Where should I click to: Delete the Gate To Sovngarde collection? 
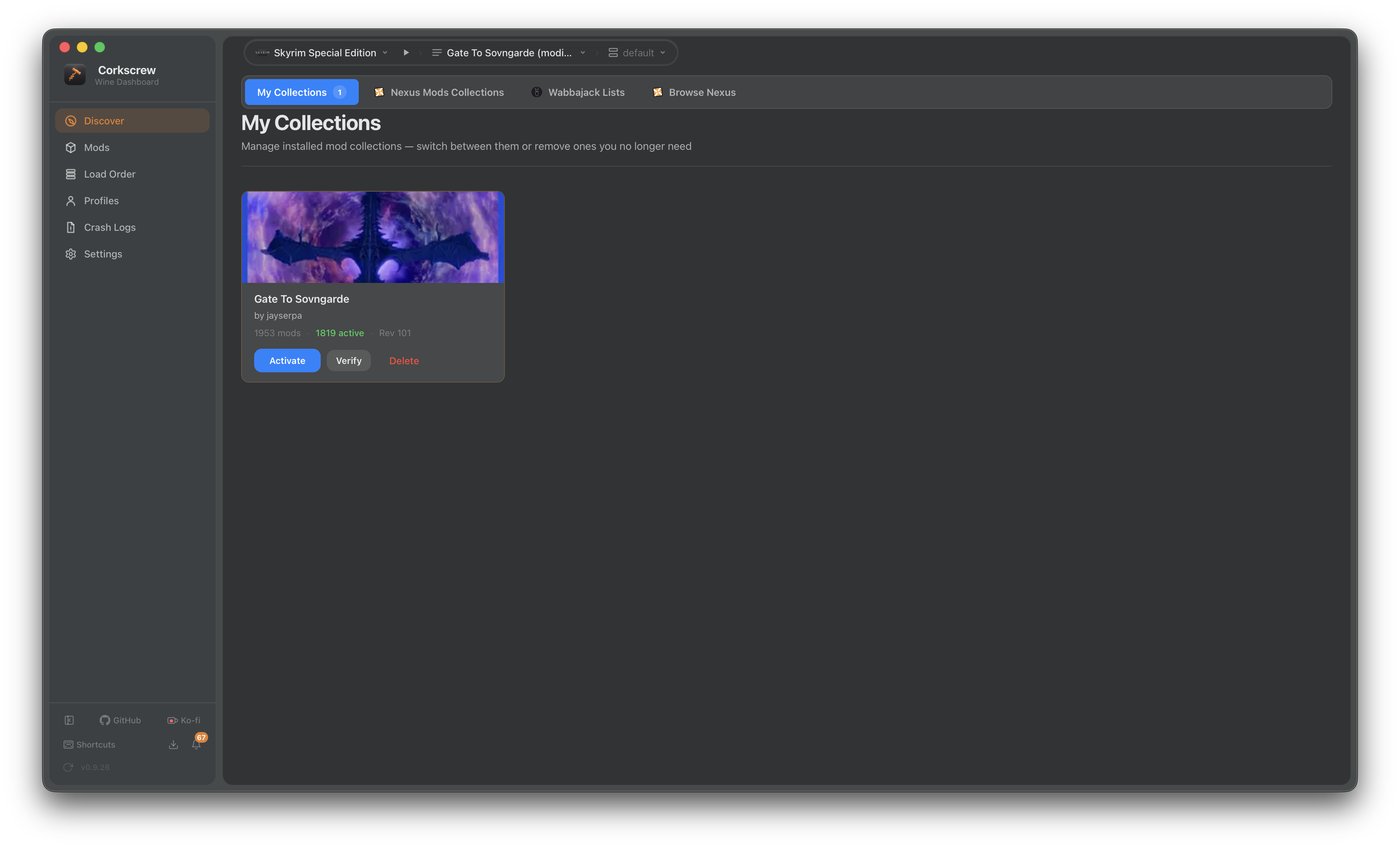[x=404, y=360]
